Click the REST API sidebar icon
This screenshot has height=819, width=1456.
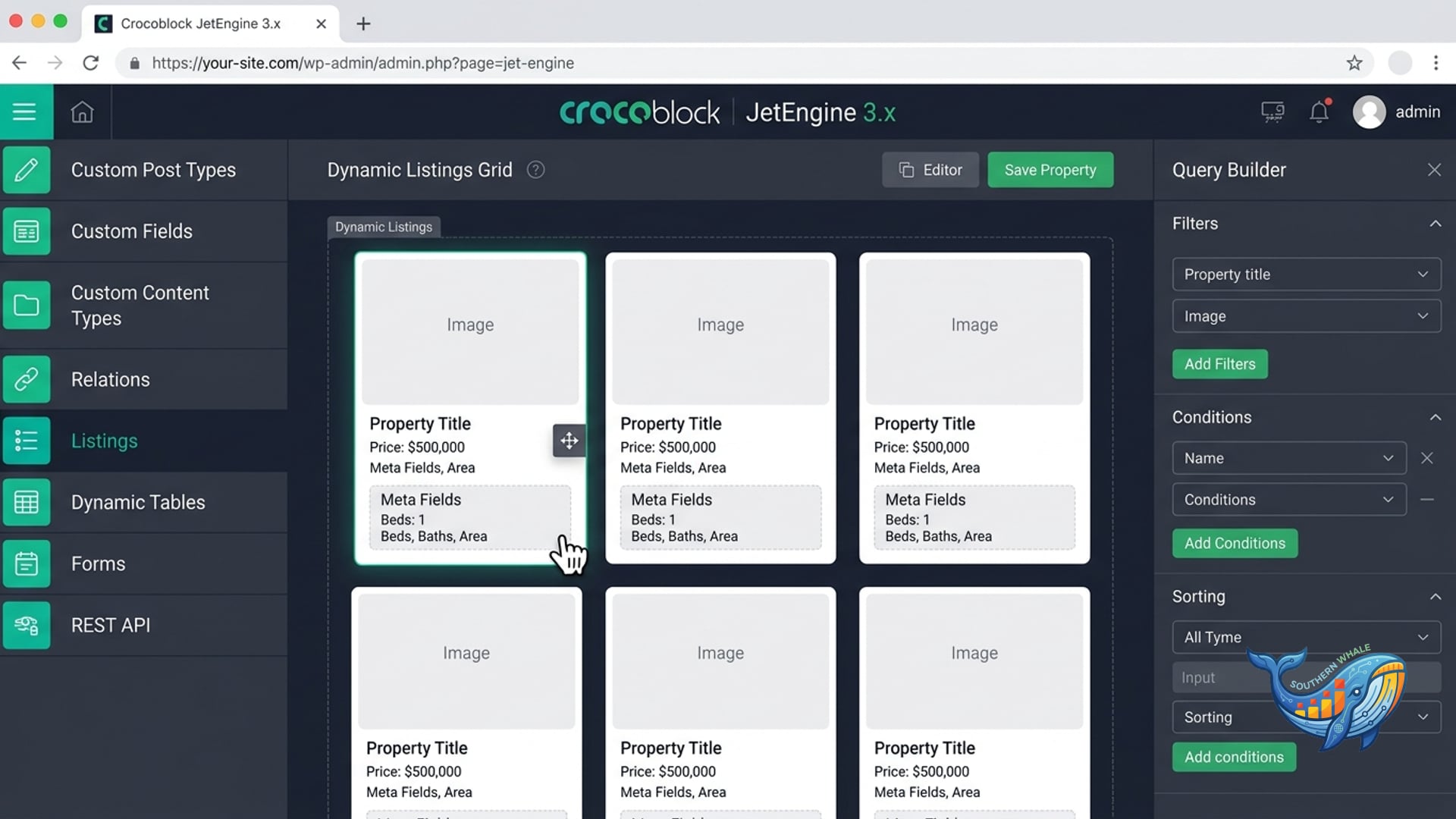click(x=27, y=625)
